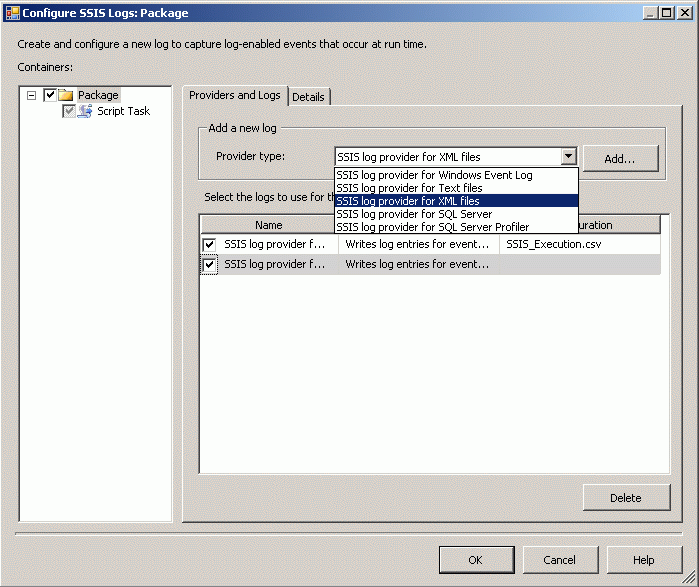Minimize the Configure SSIS Logs window
Screen dimensions: 699x587
coord(650,13)
